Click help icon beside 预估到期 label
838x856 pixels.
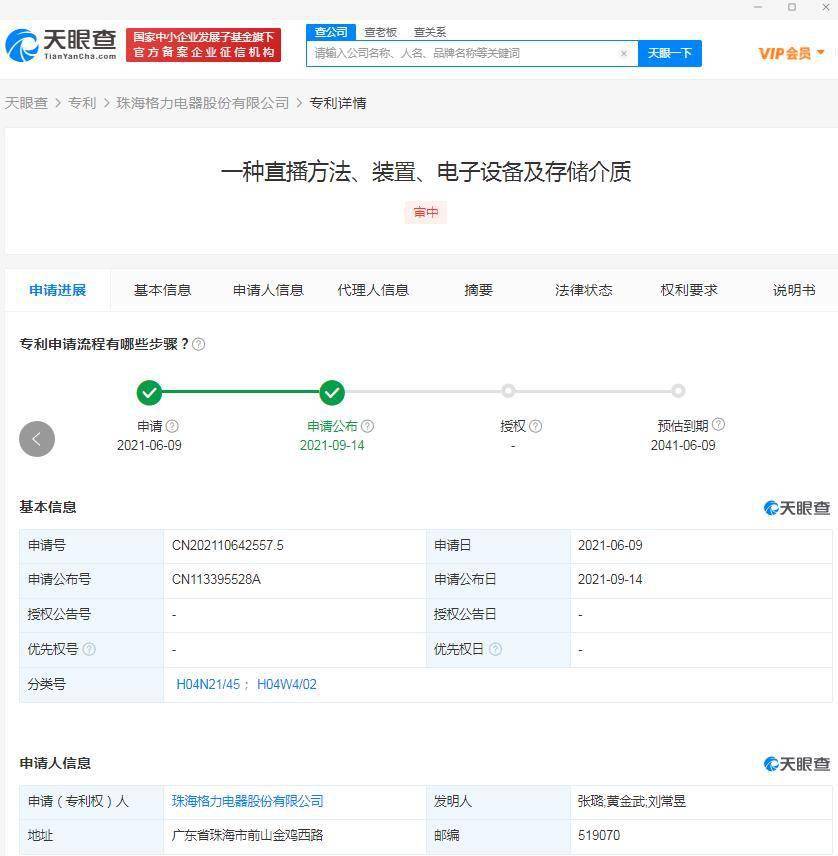[x=718, y=424]
